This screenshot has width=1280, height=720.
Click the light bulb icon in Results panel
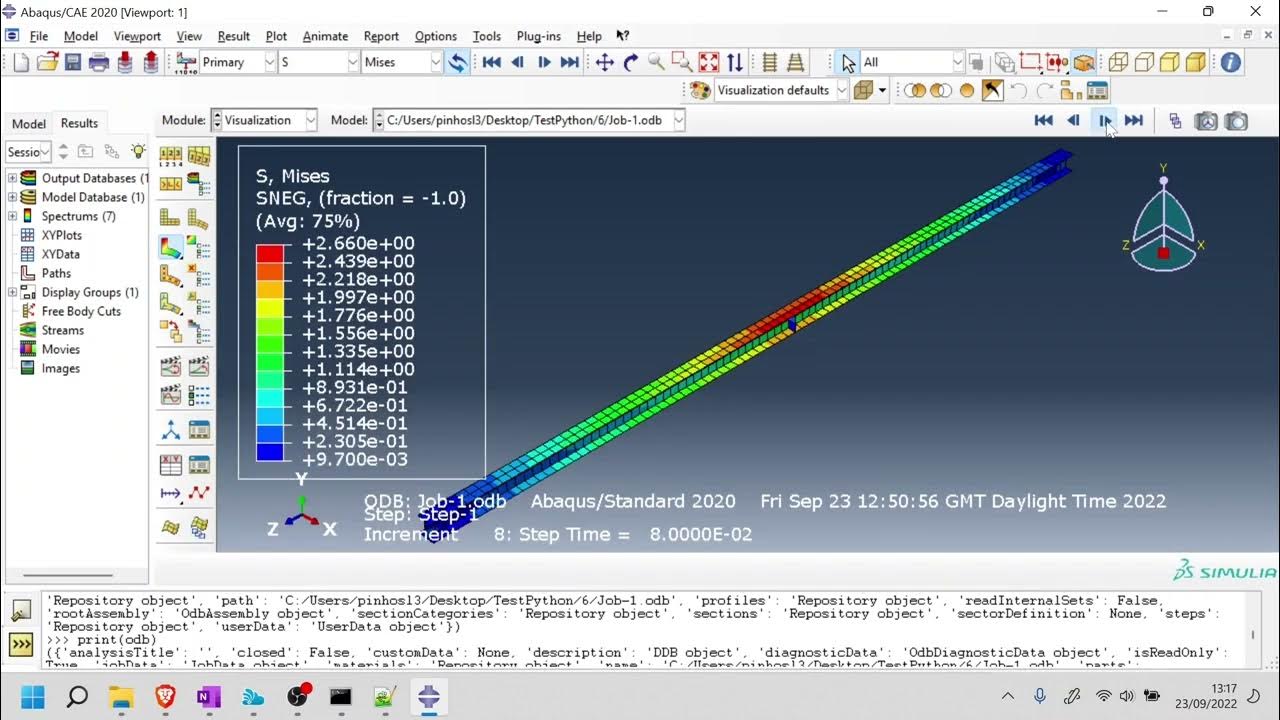pos(138,152)
